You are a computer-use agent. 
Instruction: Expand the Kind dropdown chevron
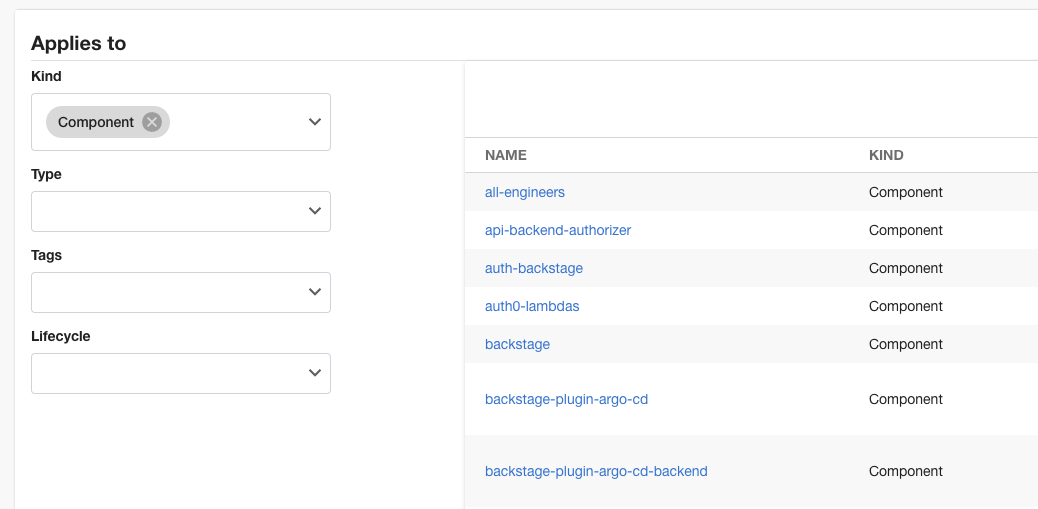(x=314, y=122)
